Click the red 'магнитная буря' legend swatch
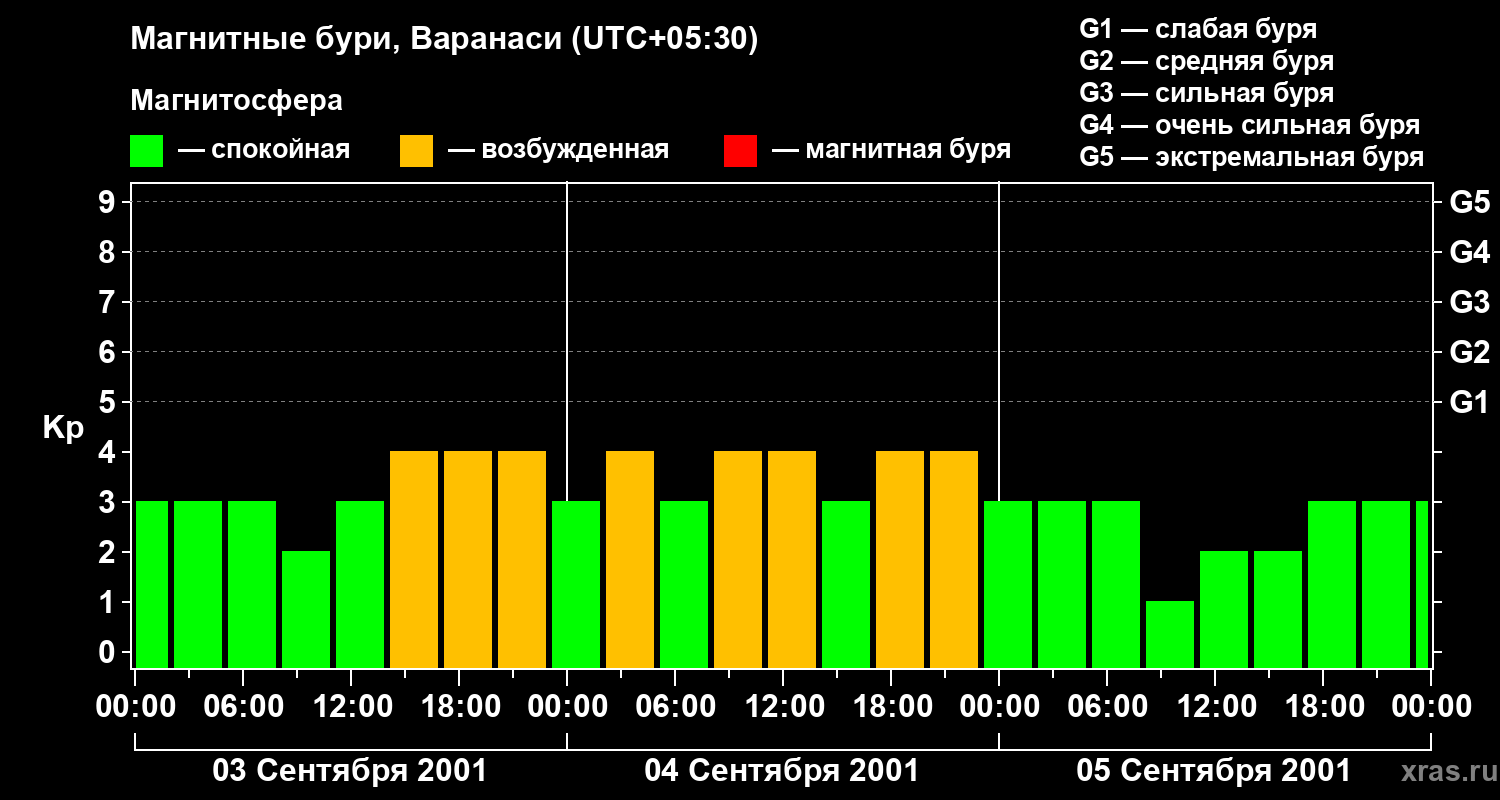 pyautogui.click(x=740, y=151)
